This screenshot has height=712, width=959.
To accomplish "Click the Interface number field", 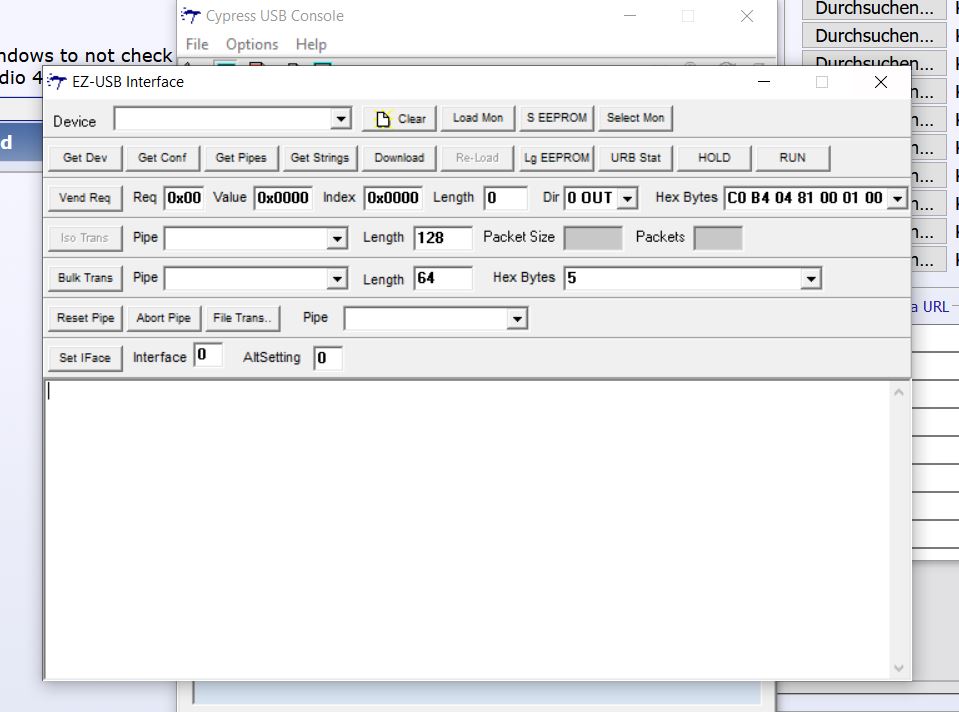I will (x=208, y=355).
